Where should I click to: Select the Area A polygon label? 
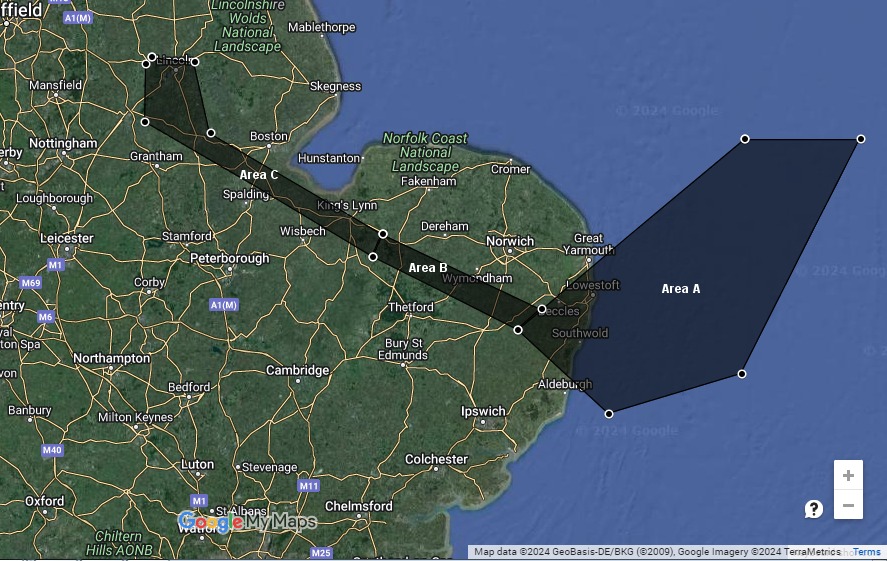(x=681, y=289)
